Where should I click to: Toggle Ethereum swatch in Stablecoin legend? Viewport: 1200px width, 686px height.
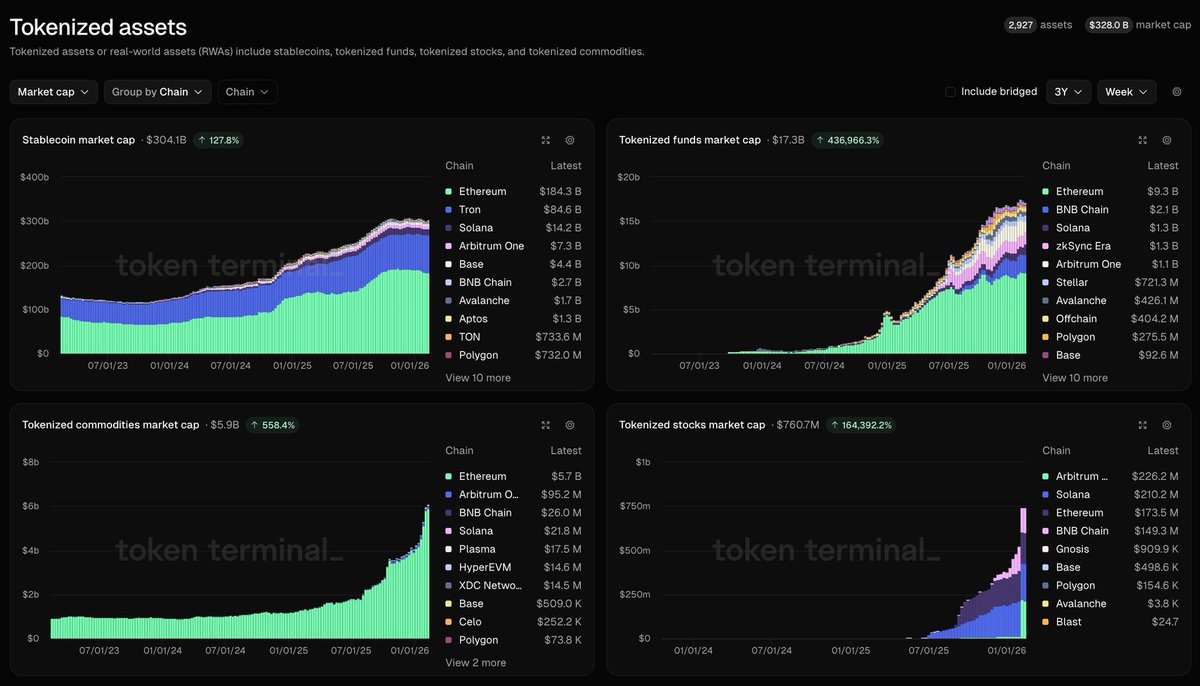tap(449, 192)
